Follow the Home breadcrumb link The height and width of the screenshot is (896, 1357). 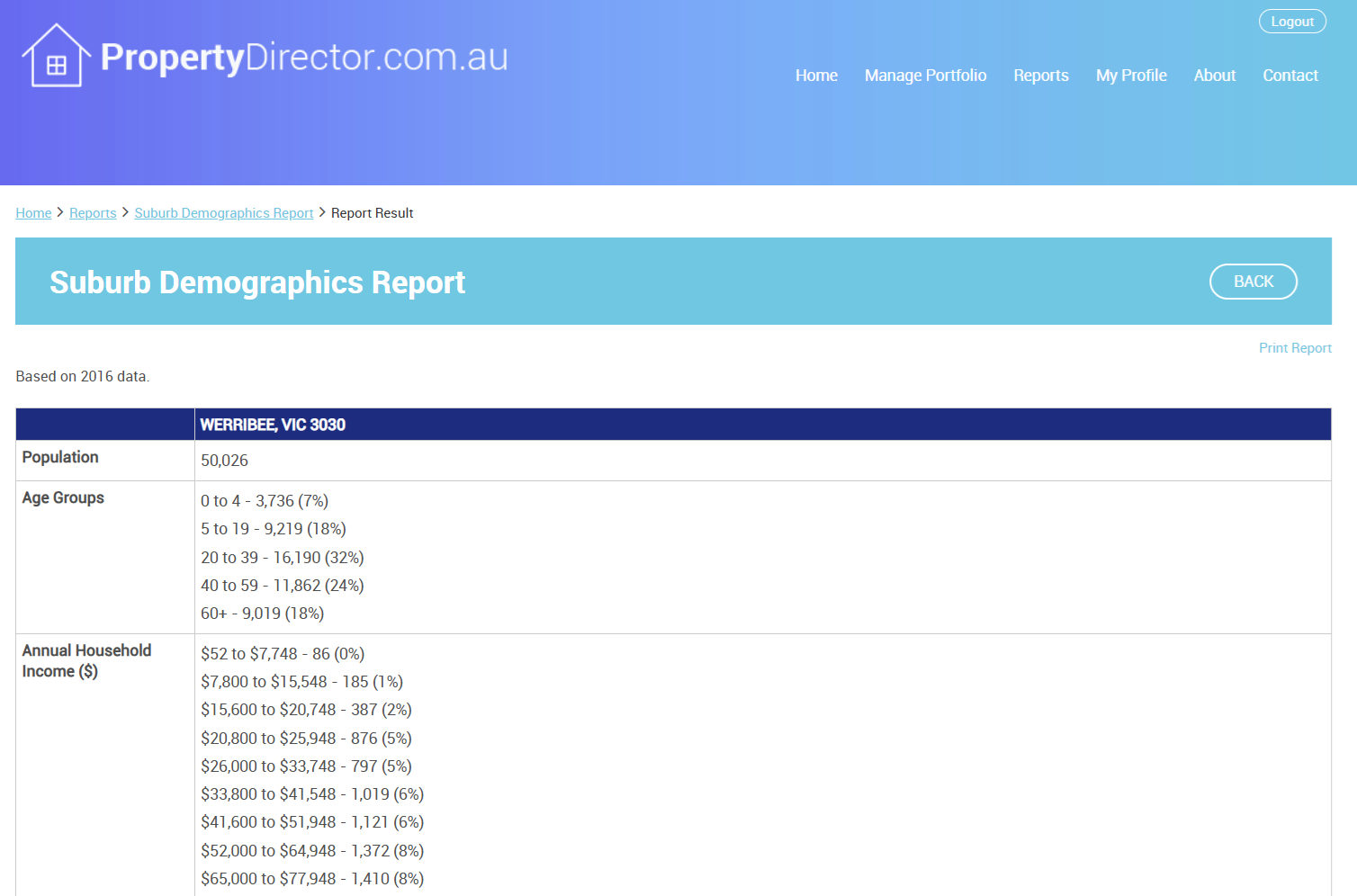(33, 213)
